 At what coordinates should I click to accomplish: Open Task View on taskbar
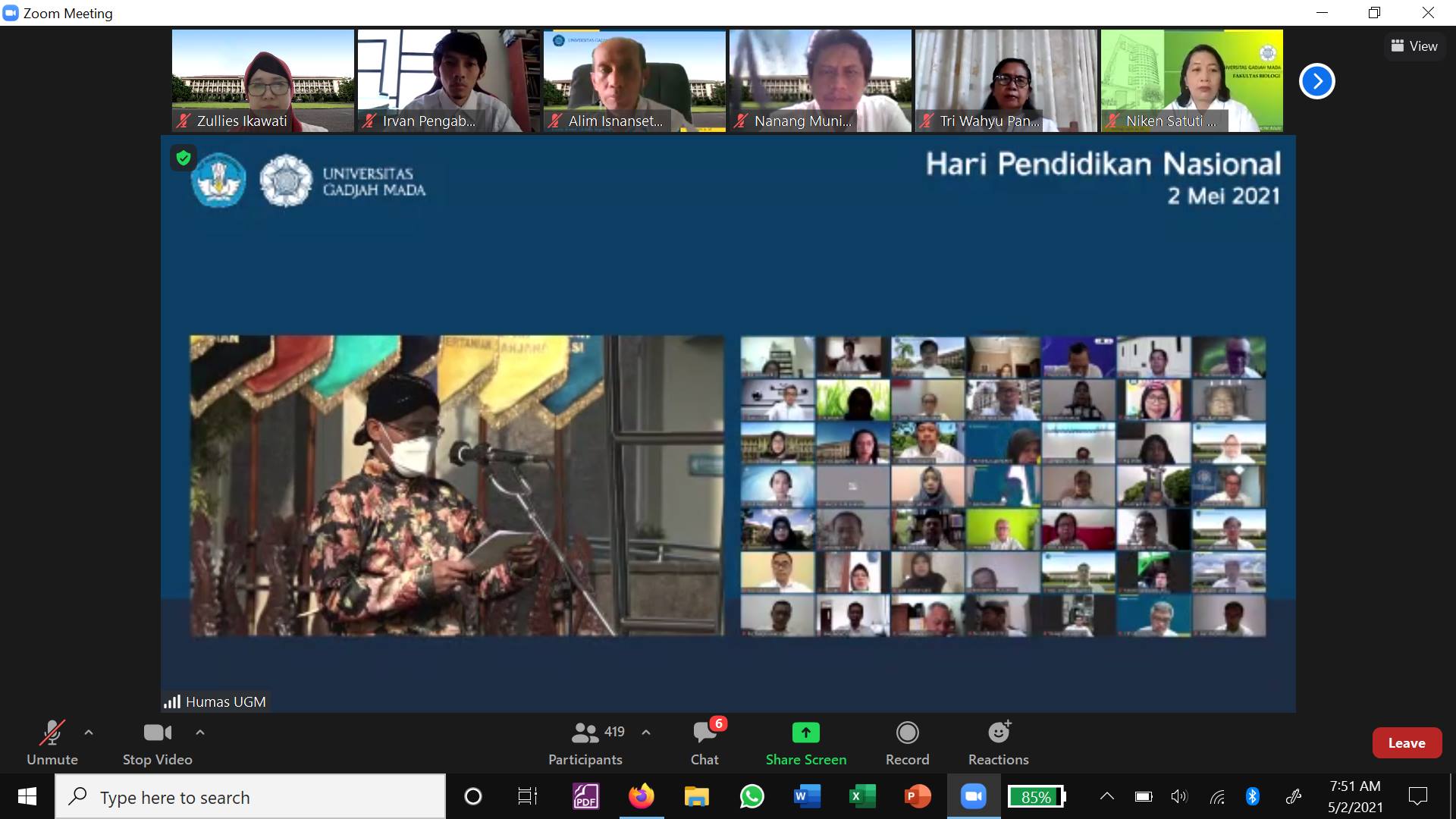coord(527,796)
